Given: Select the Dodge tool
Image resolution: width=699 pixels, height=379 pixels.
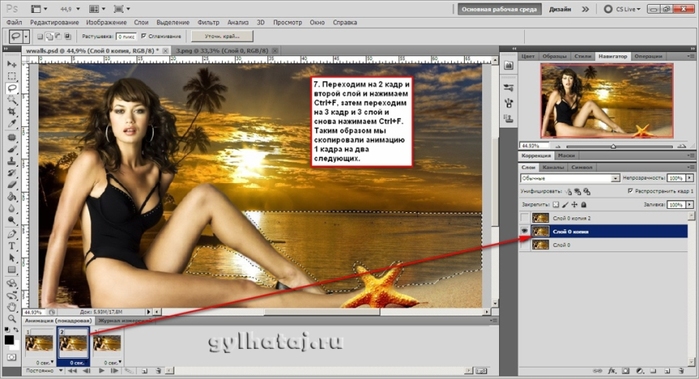Looking at the screenshot, I should [x=12, y=220].
